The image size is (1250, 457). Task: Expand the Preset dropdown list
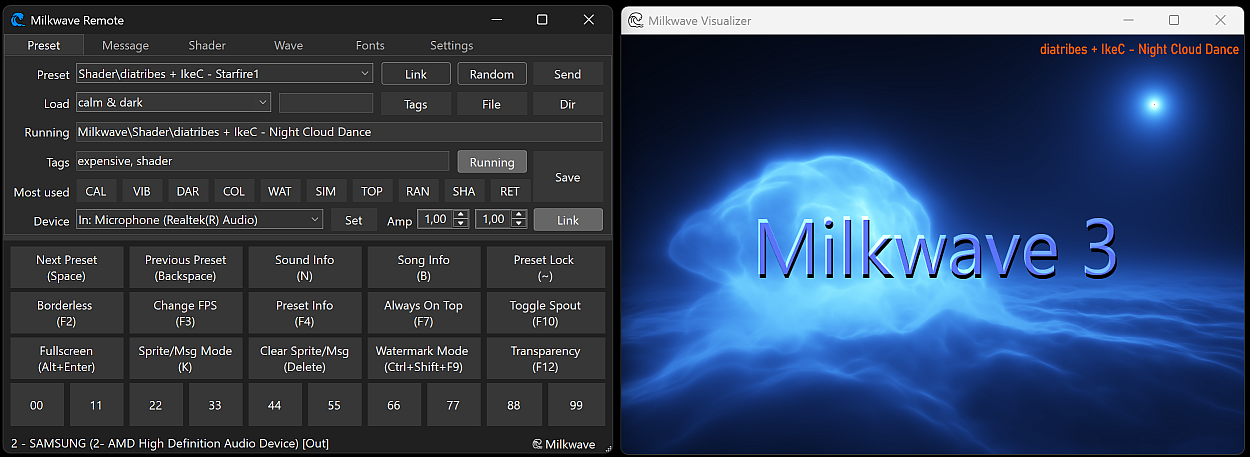pos(365,74)
